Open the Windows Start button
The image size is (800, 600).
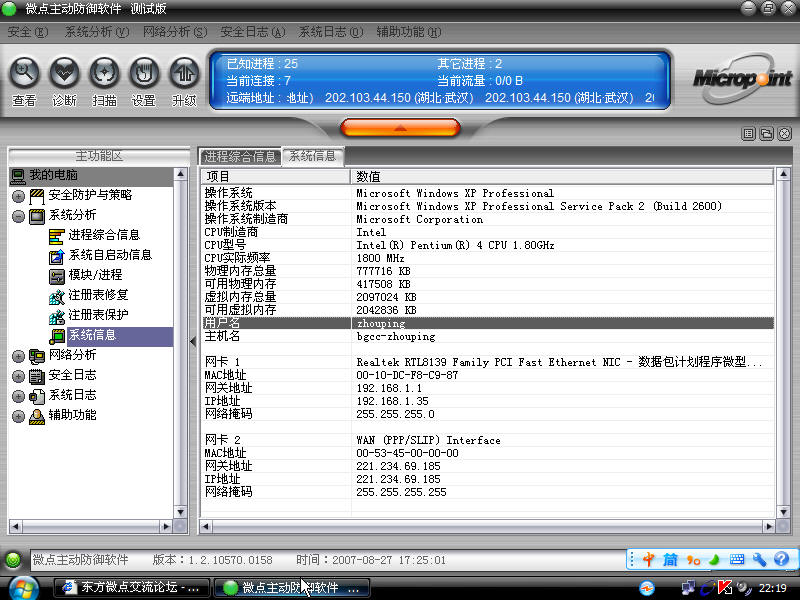23,588
